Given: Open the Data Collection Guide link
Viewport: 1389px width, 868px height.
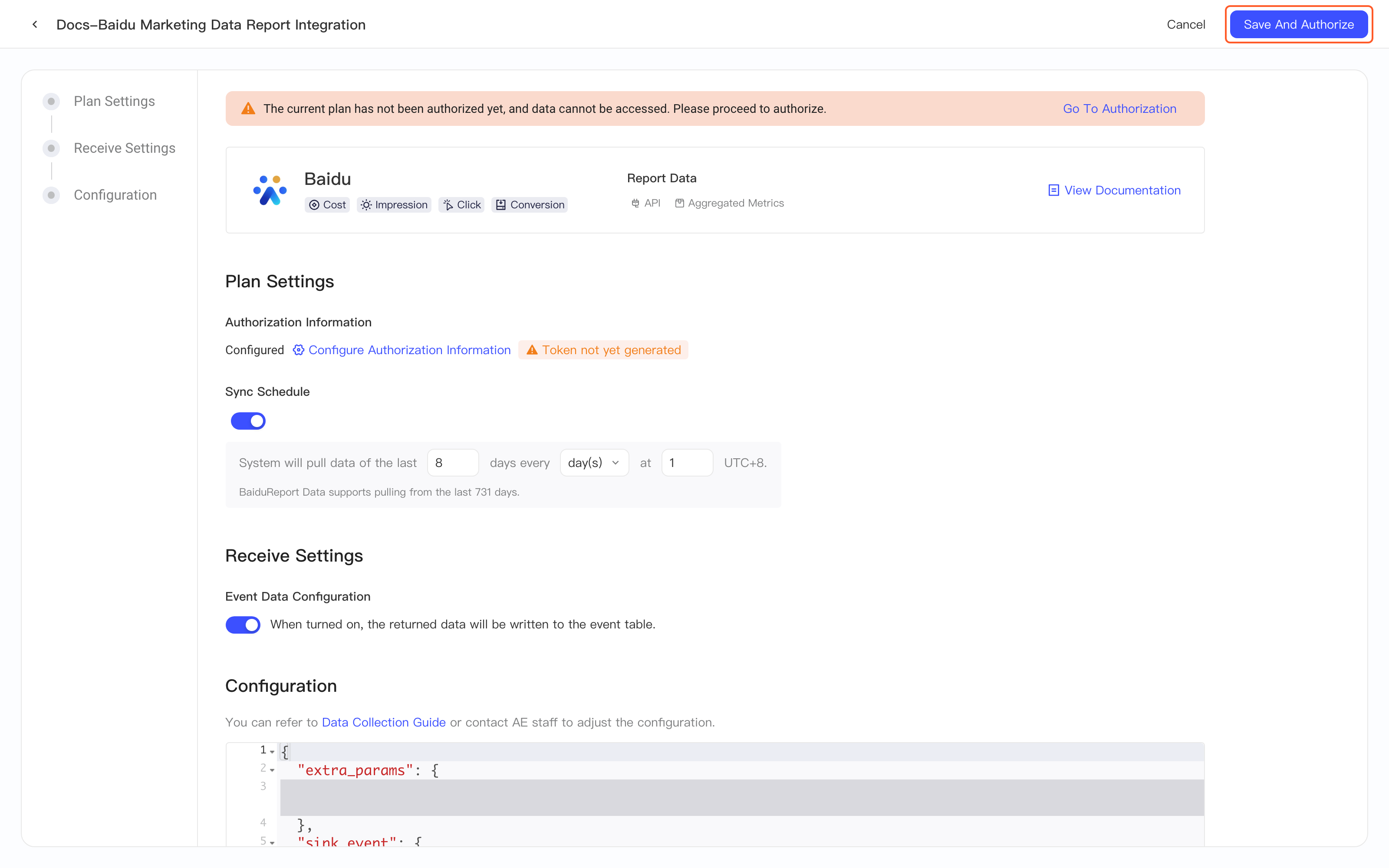Looking at the screenshot, I should coord(383,722).
